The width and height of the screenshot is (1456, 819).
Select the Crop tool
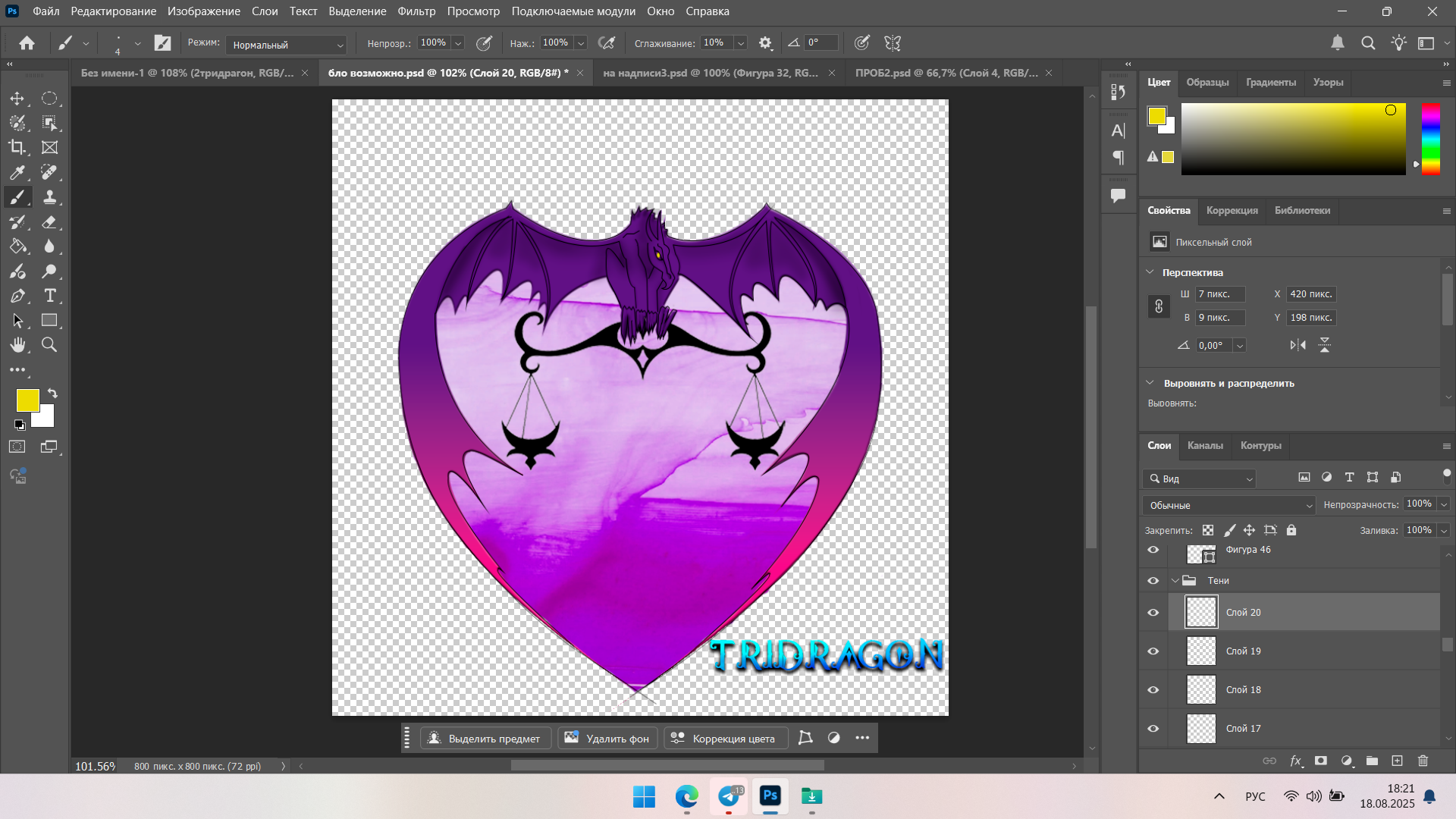(x=17, y=147)
